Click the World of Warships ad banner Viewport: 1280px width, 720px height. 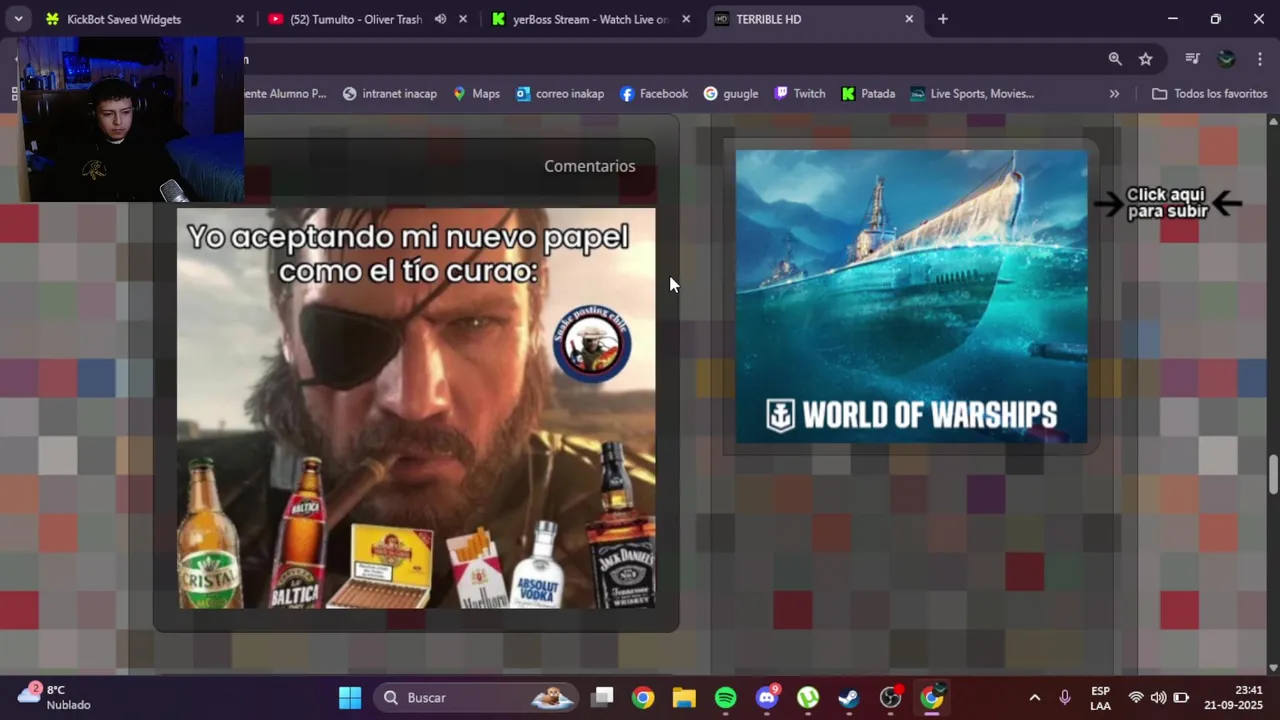point(911,296)
